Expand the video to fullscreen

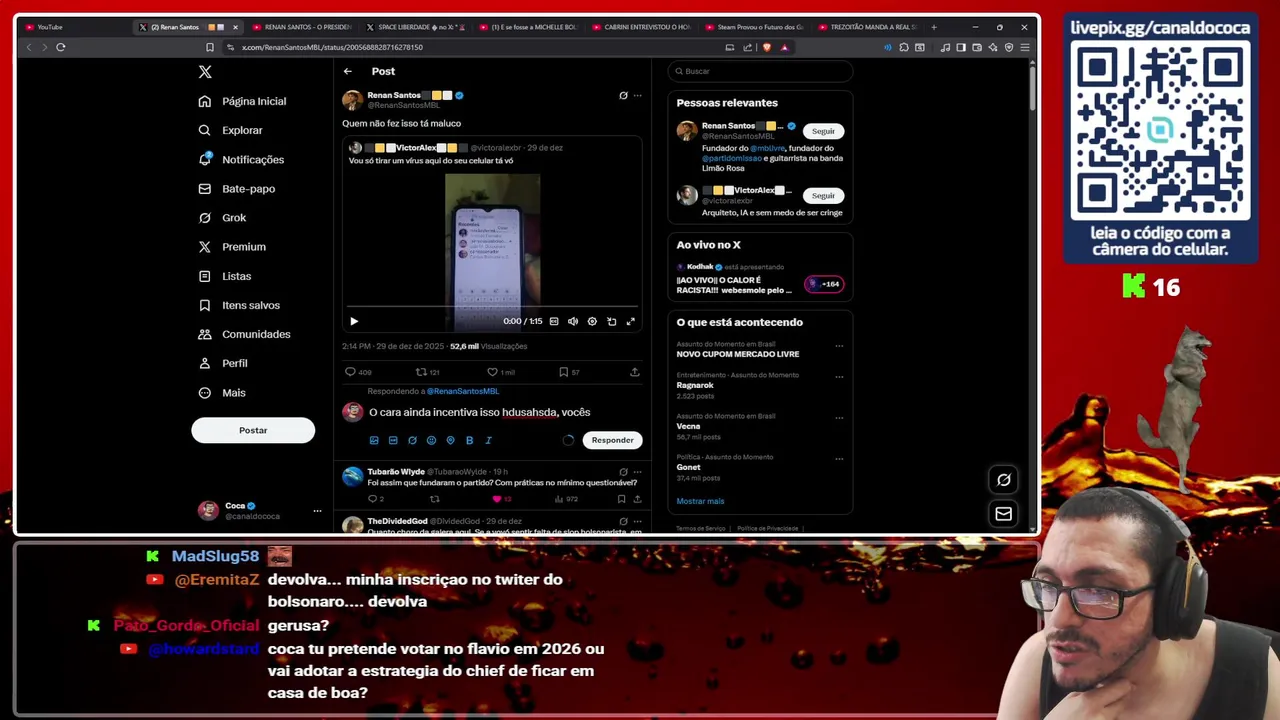[630, 321]
